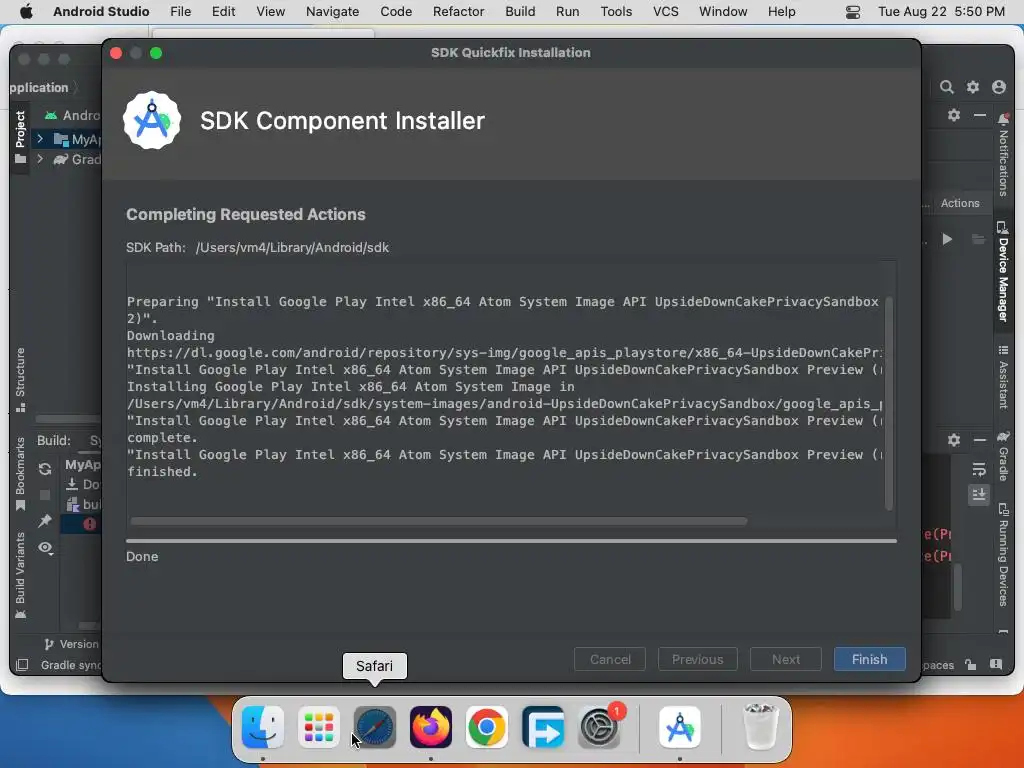Open the Tools menu
The image size is (1024, 768).
(616, 11)
